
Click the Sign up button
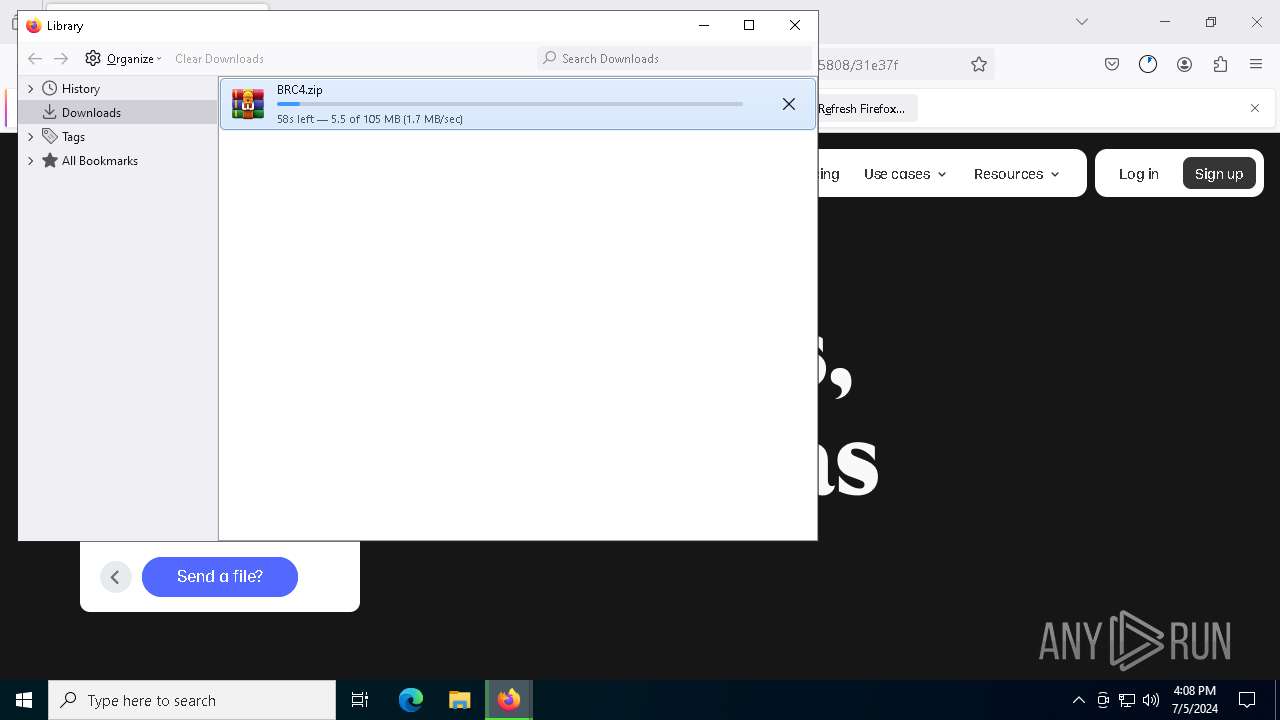coord(1219,174)
